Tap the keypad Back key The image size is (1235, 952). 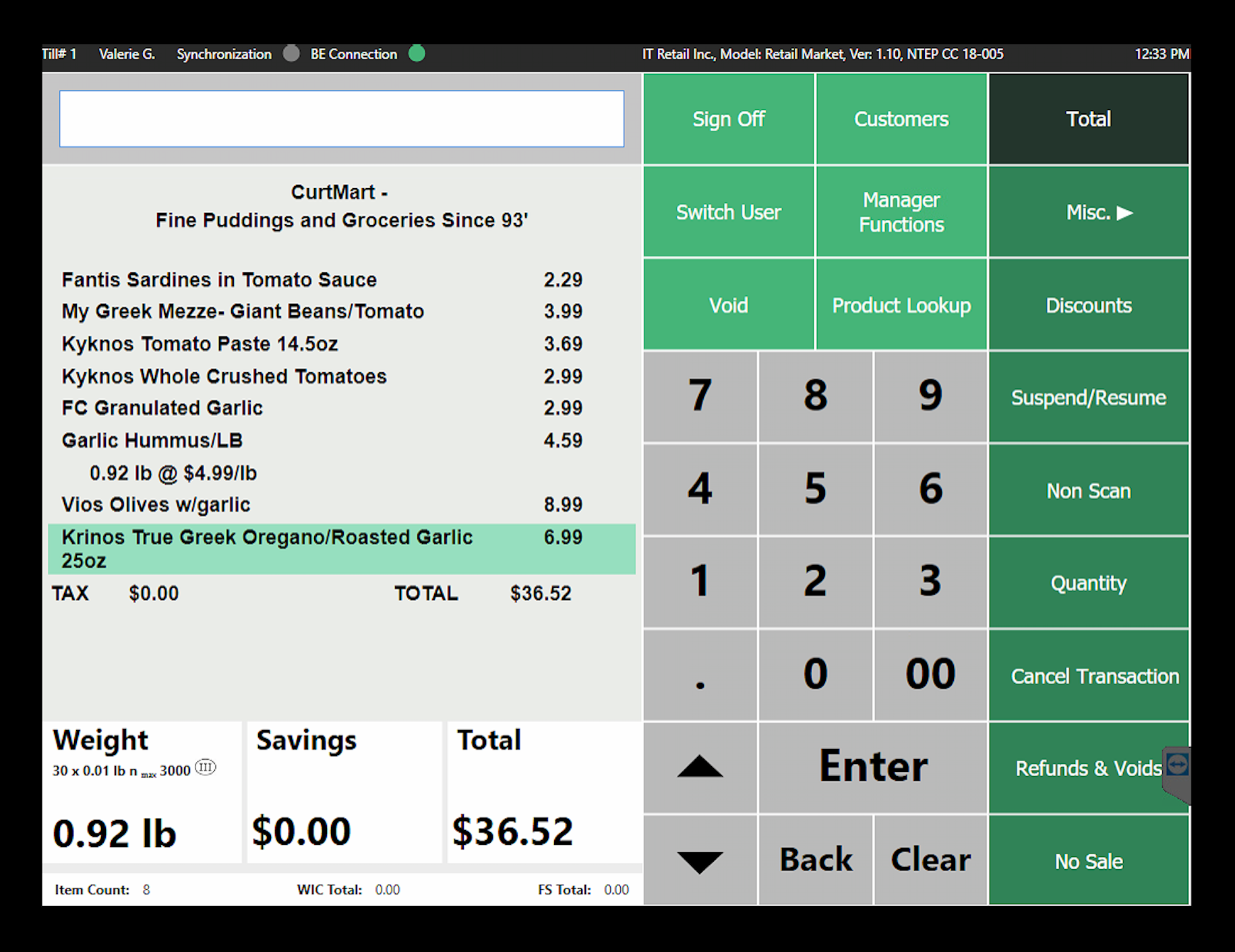click(x=815, y=860)
